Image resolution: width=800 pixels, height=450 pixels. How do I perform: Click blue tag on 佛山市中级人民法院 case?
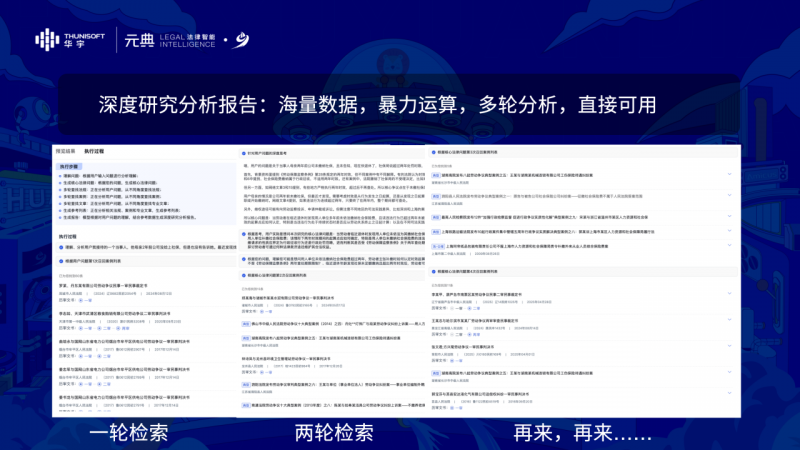pos(247,323)
